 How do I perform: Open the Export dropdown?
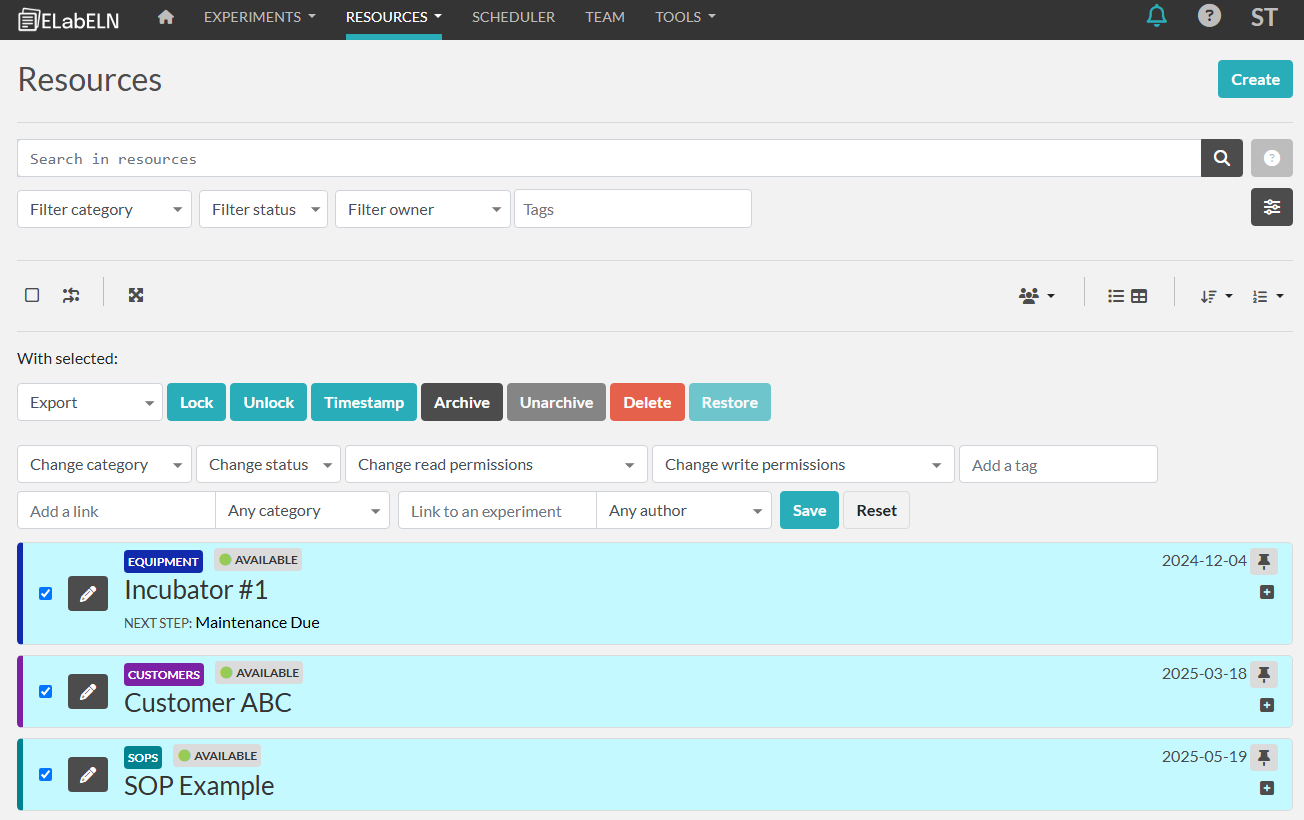90,402
